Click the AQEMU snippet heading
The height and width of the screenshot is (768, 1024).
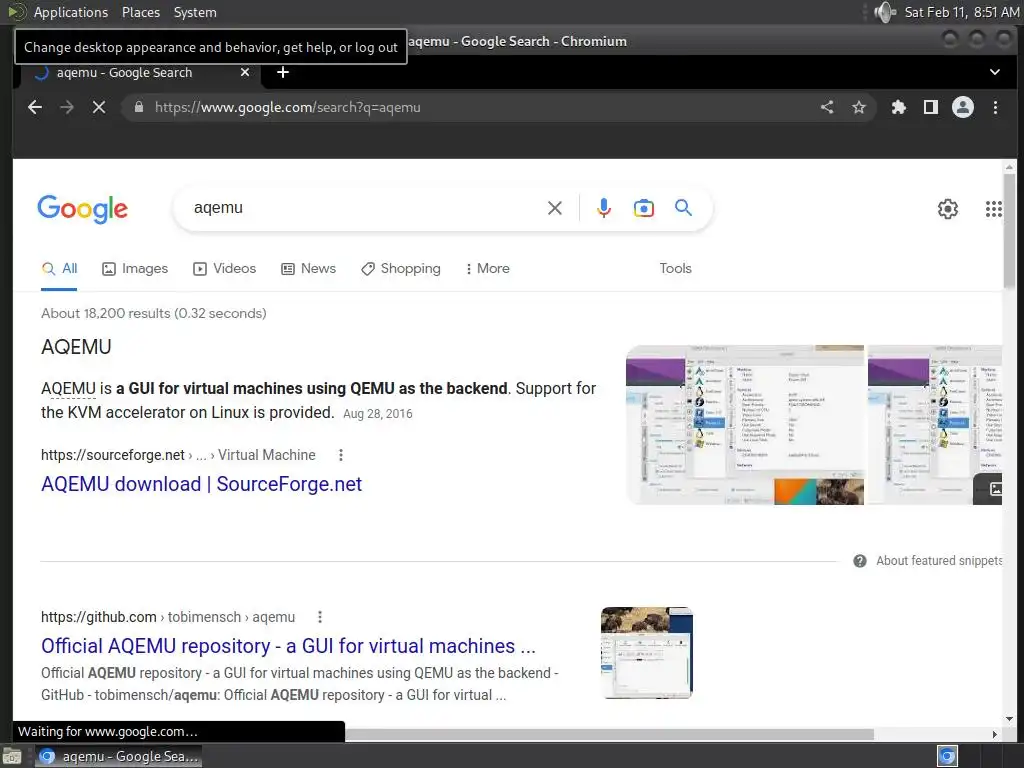click(x=76, y=347)
